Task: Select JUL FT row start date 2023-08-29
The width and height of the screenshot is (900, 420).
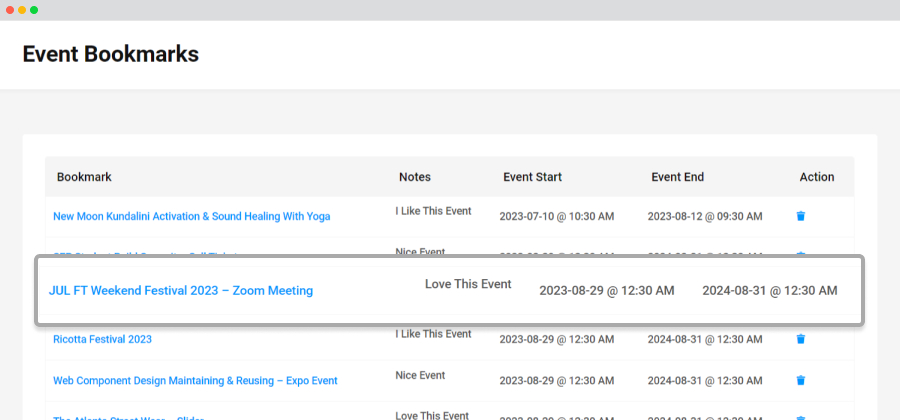Action: tap(607, 290)
